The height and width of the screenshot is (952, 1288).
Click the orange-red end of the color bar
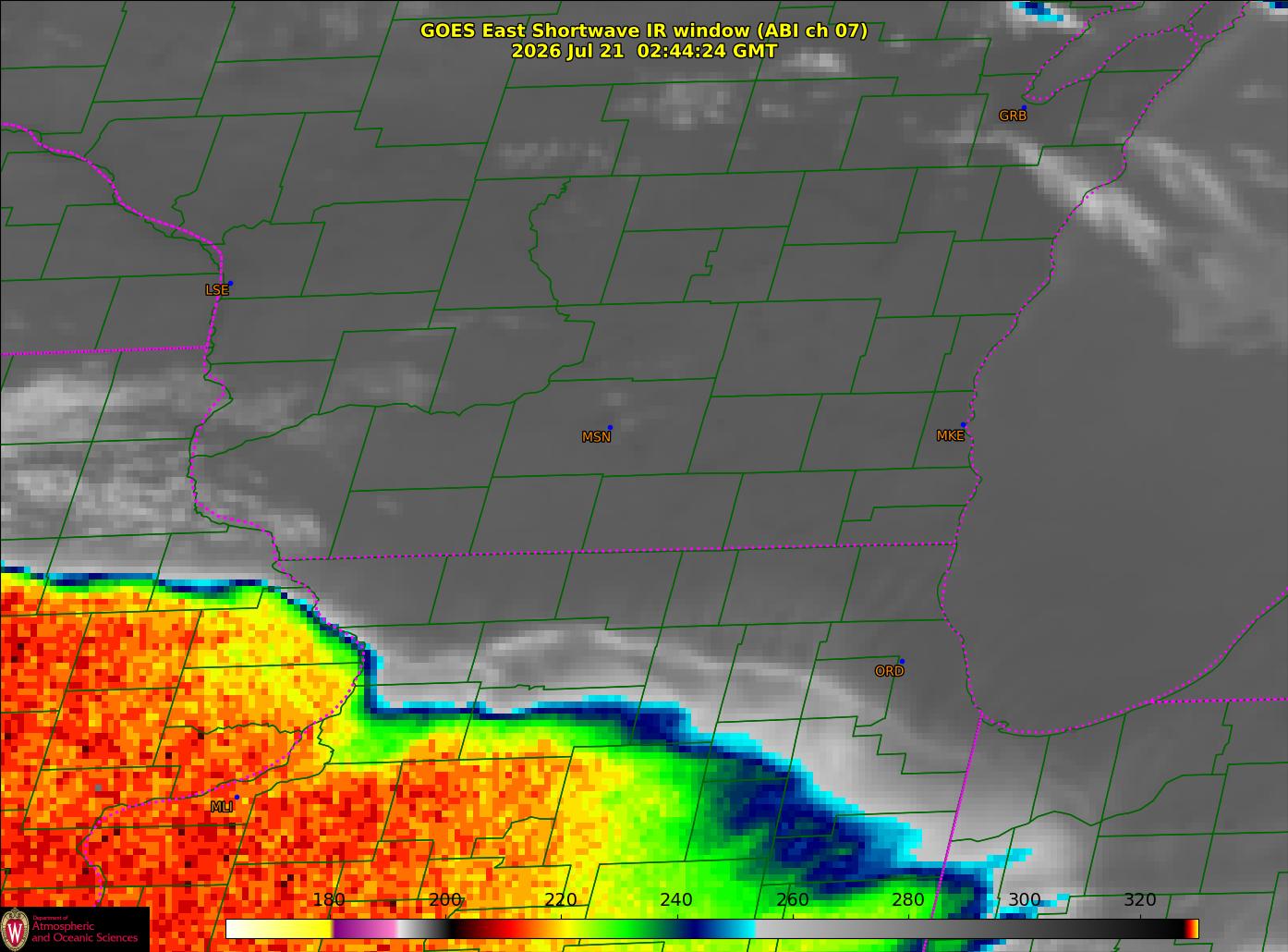[x=1192, y=928]
